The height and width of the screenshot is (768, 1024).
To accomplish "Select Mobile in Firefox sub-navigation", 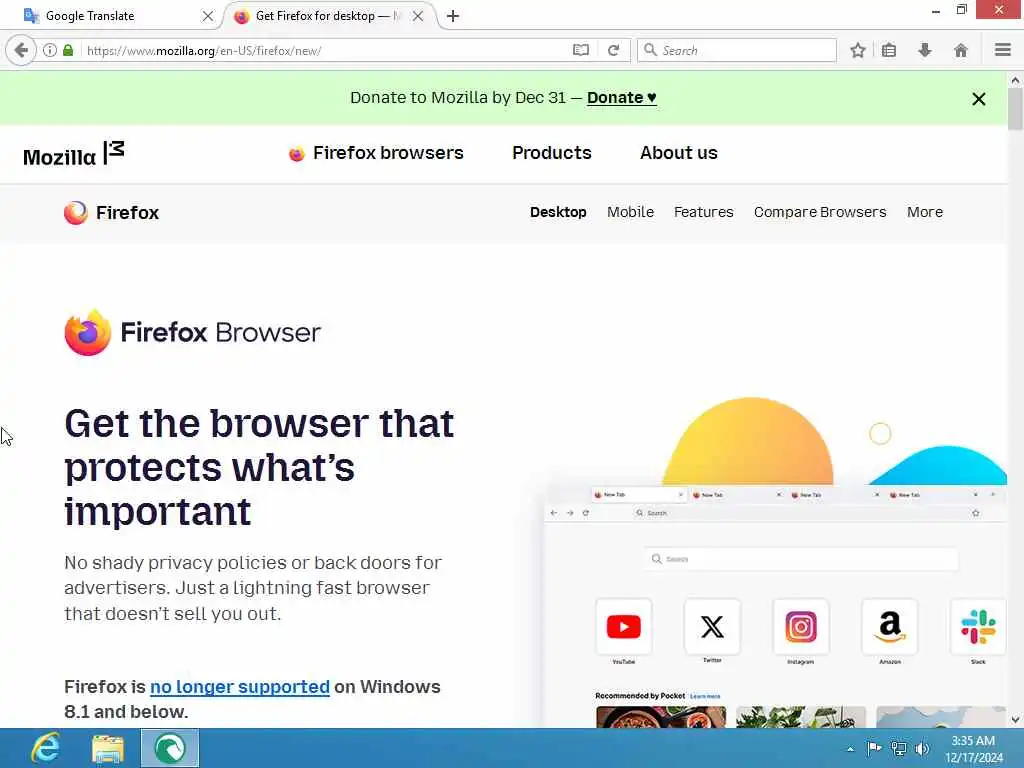I will pos(630,212).
